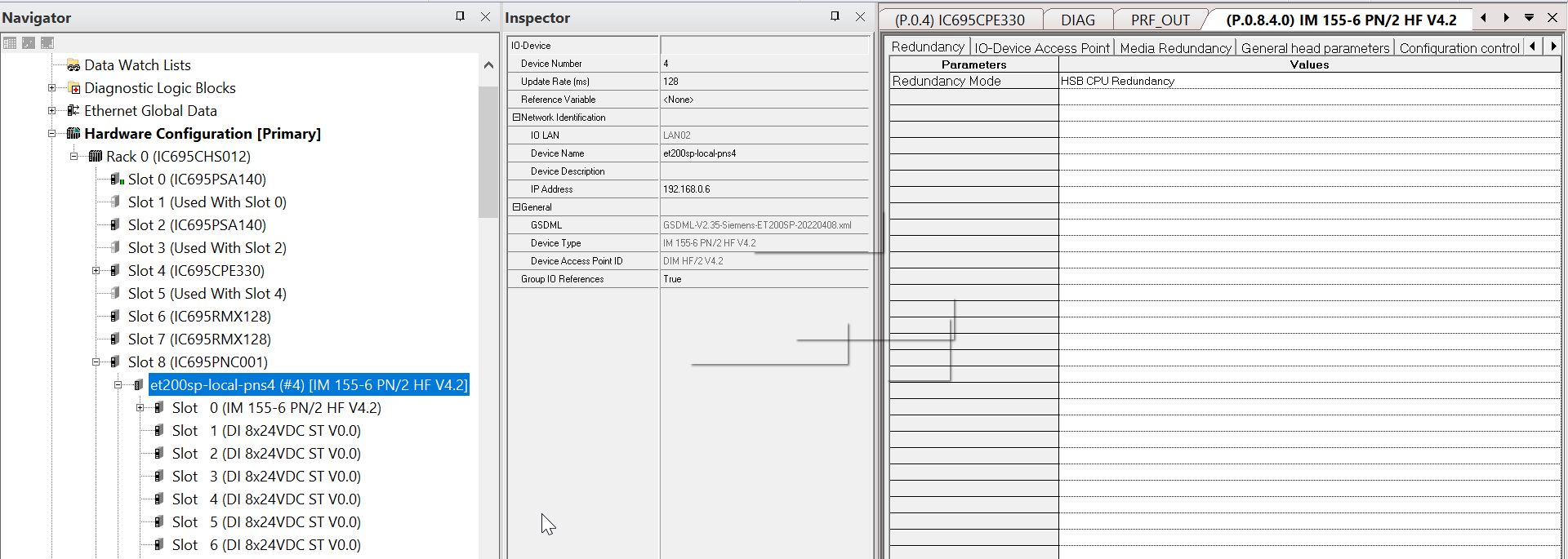Edit Device Number value 4
The image size is (1568, 559).
[x=764, y=64]
